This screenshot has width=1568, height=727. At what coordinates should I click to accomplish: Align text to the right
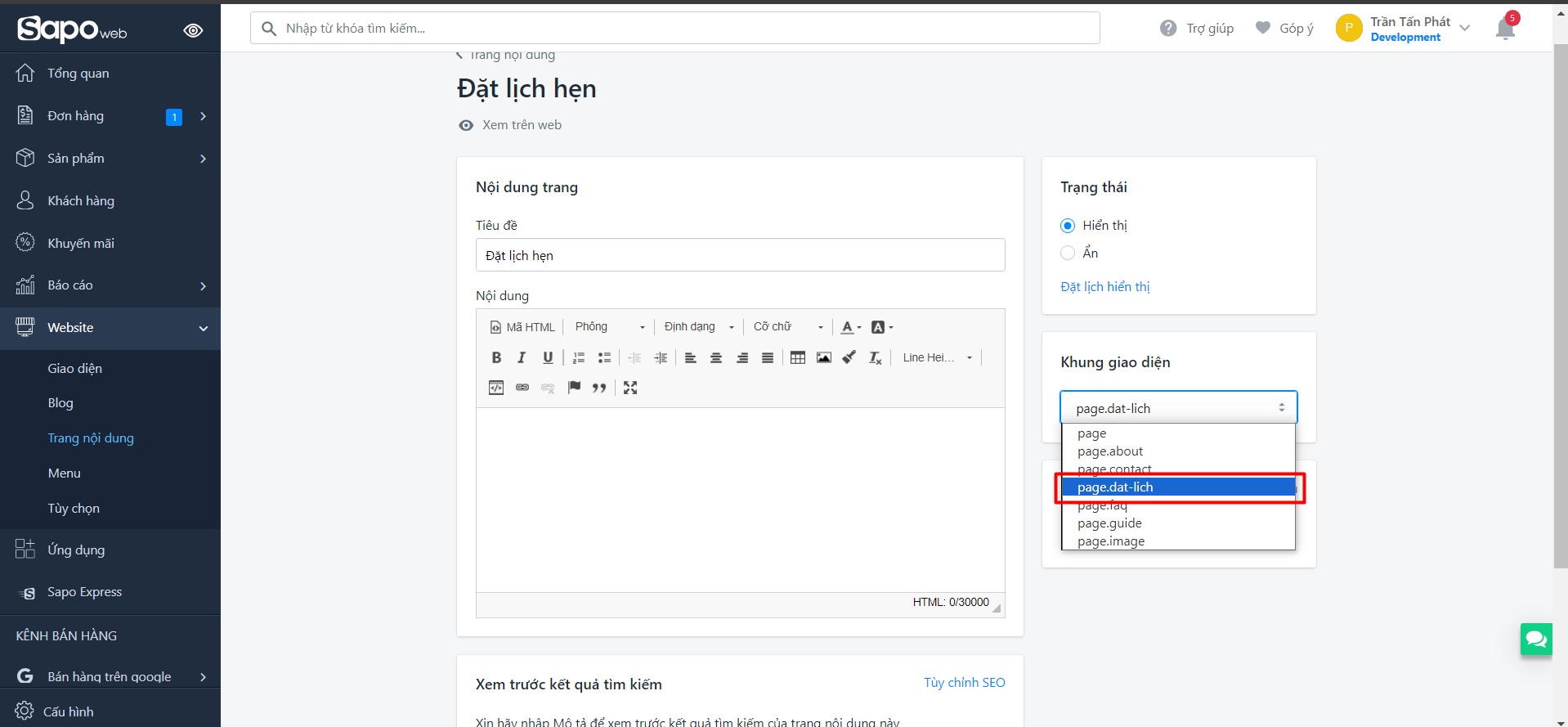[742, 357]
